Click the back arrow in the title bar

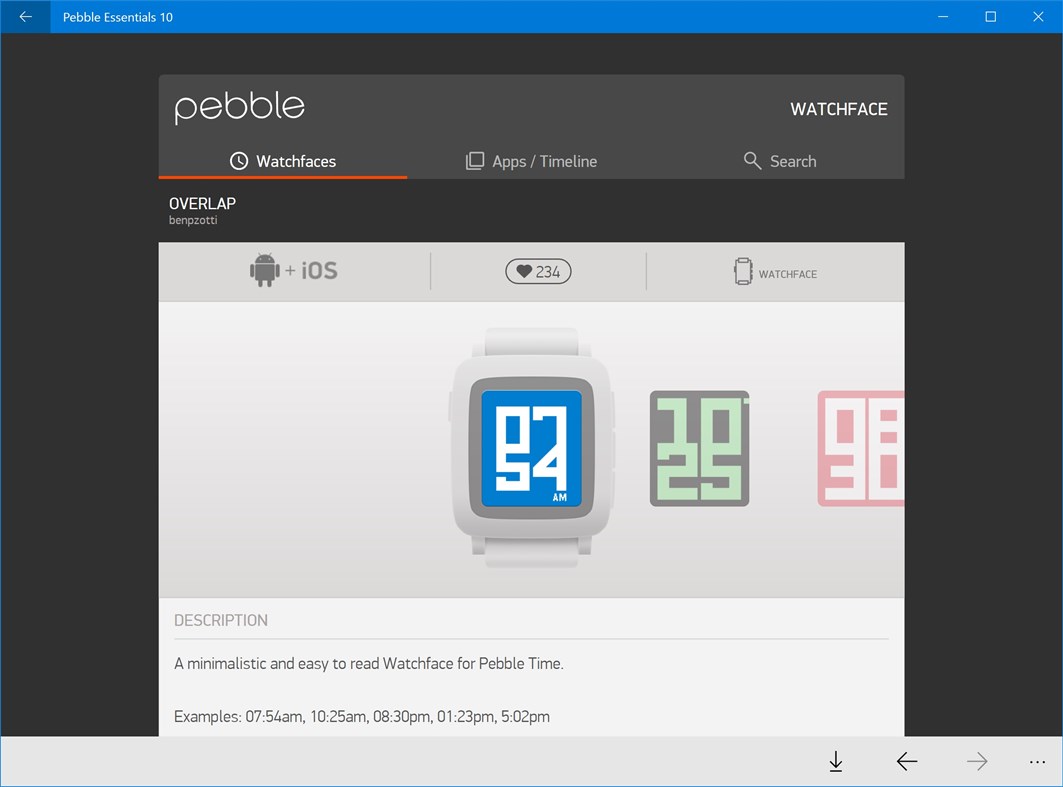(x=25, y=16)
